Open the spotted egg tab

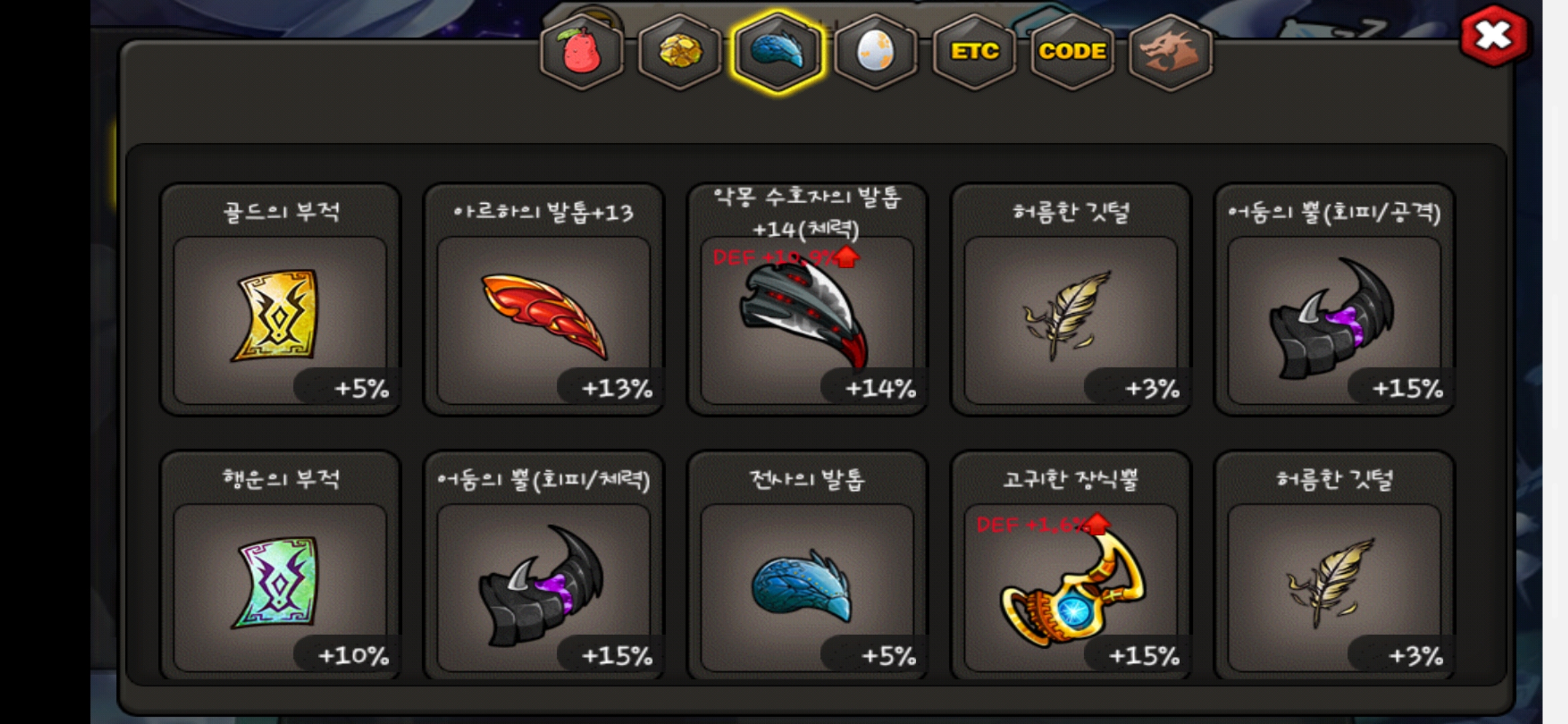click(876, 52)
